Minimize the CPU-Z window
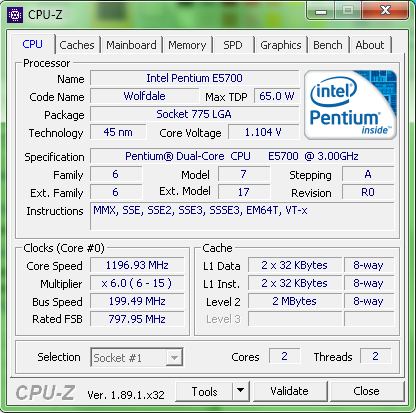The image size is (416, 413). [321, 12]
